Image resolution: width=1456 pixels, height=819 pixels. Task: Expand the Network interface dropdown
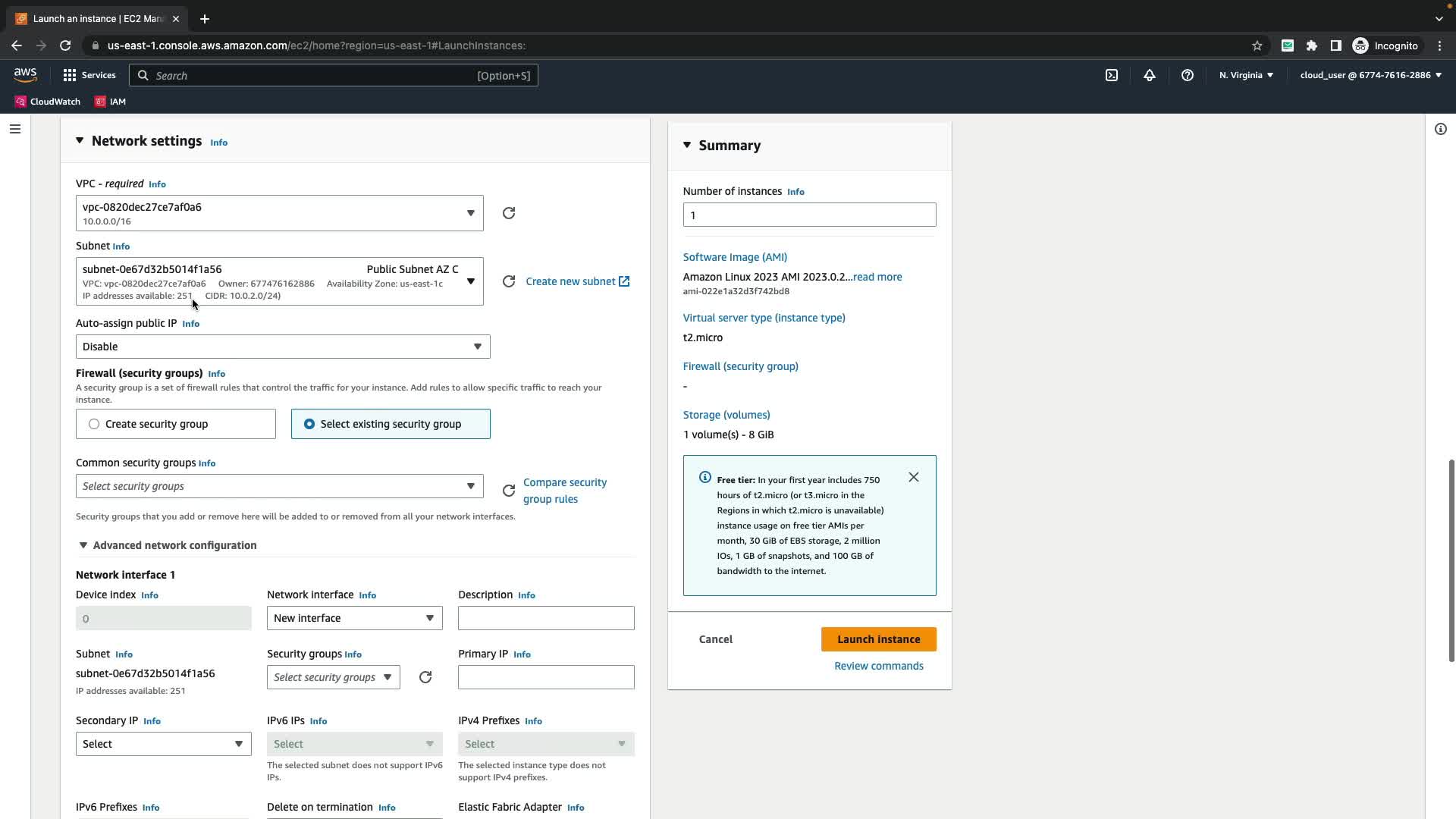pos(354,618)
